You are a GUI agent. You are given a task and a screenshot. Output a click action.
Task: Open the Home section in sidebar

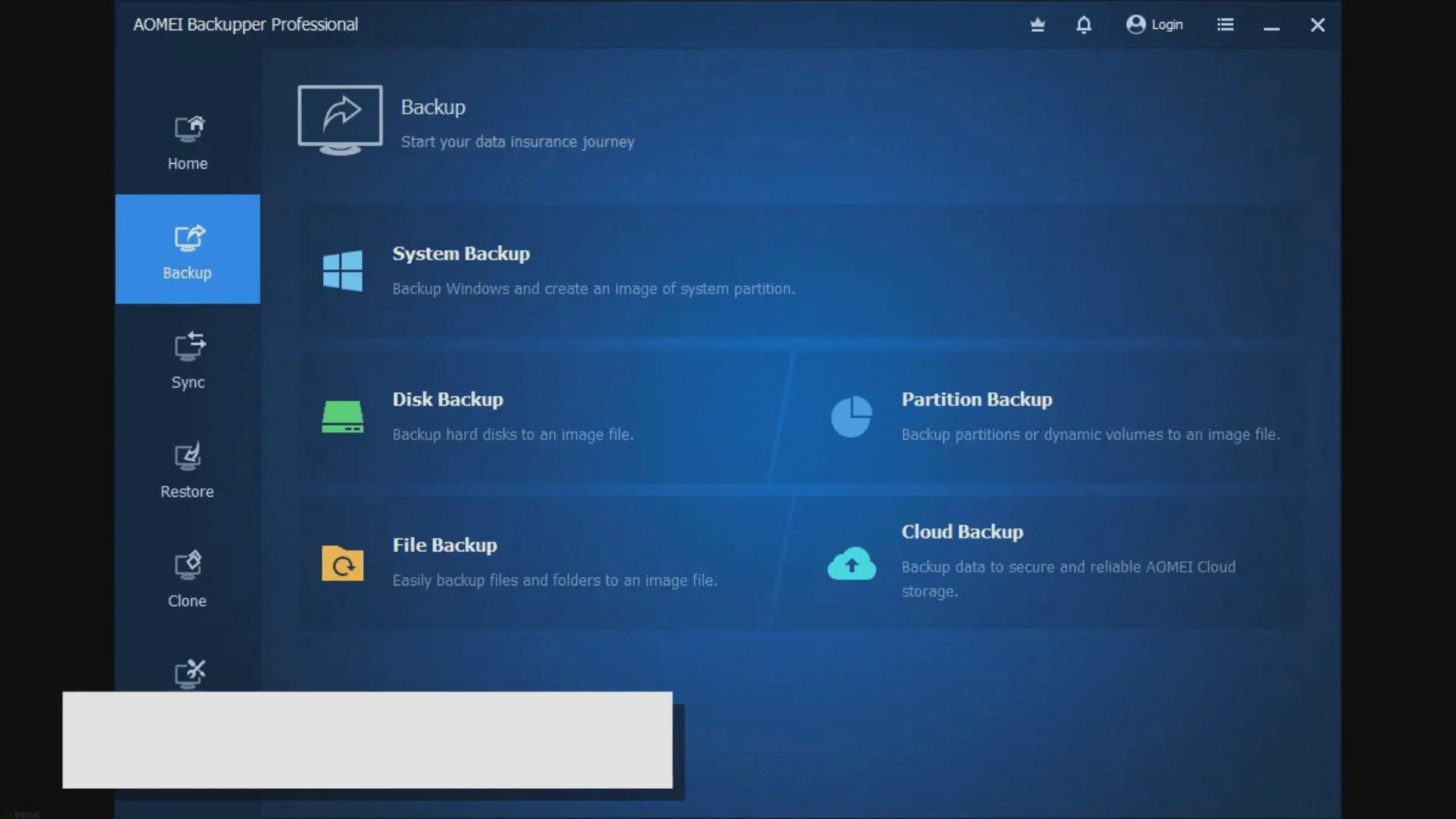tap(187, 142)
